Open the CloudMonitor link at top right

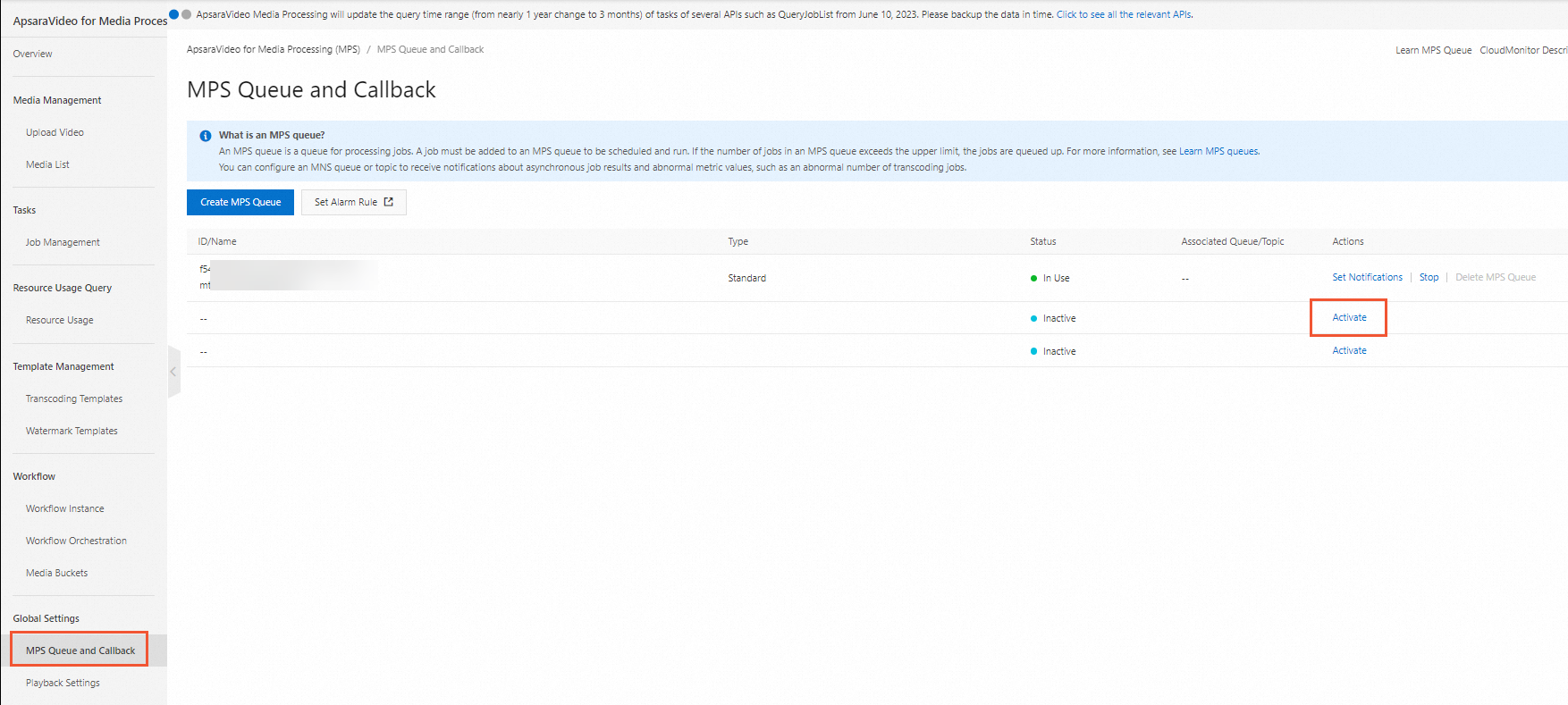point(1523,50)
